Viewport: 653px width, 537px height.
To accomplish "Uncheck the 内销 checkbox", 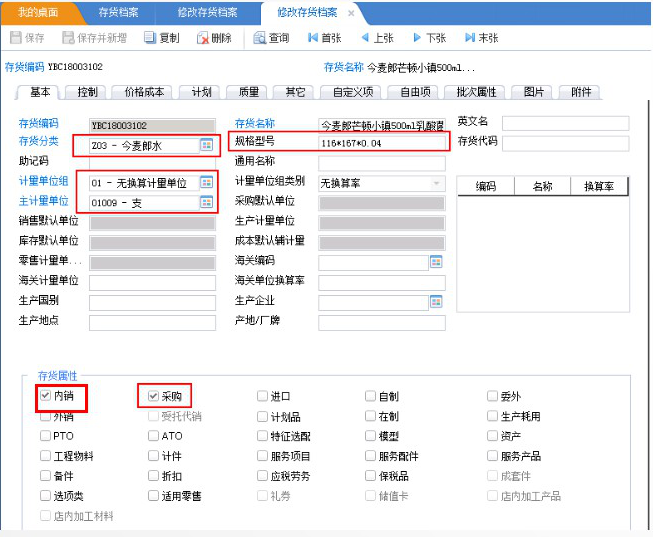I will (45, 396).
